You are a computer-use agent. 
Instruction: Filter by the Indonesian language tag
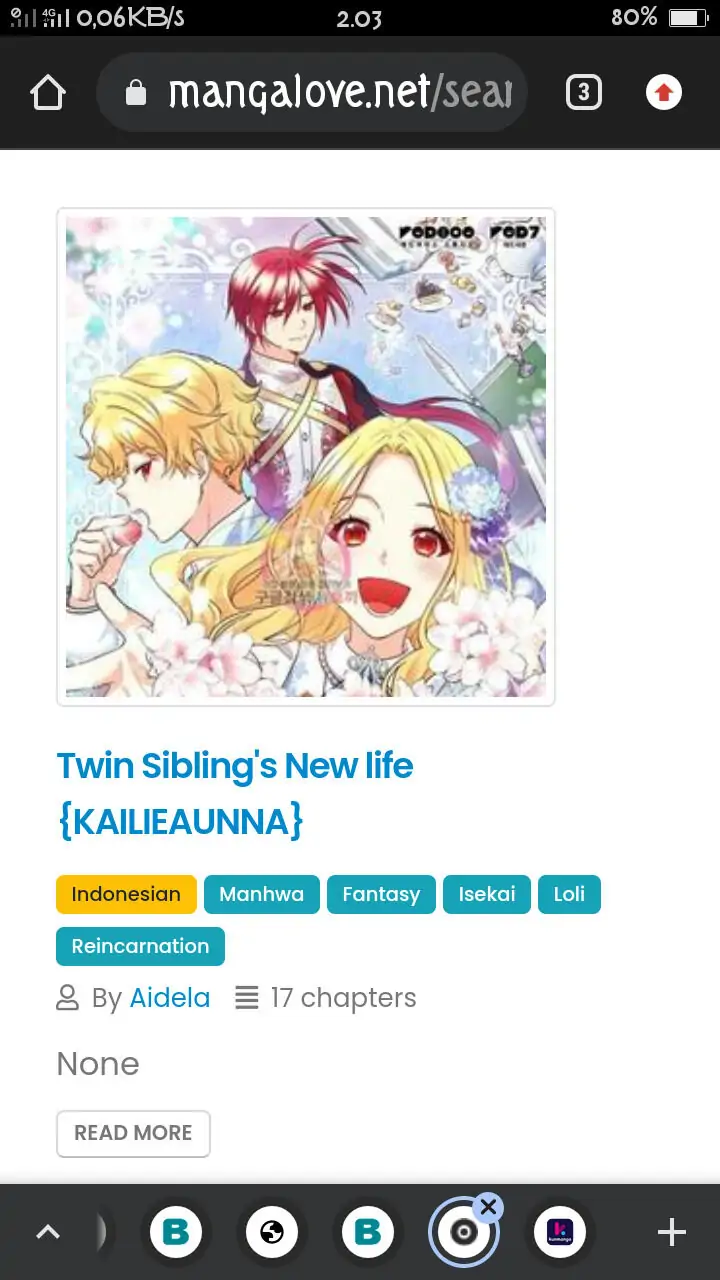tap(126, 894)
